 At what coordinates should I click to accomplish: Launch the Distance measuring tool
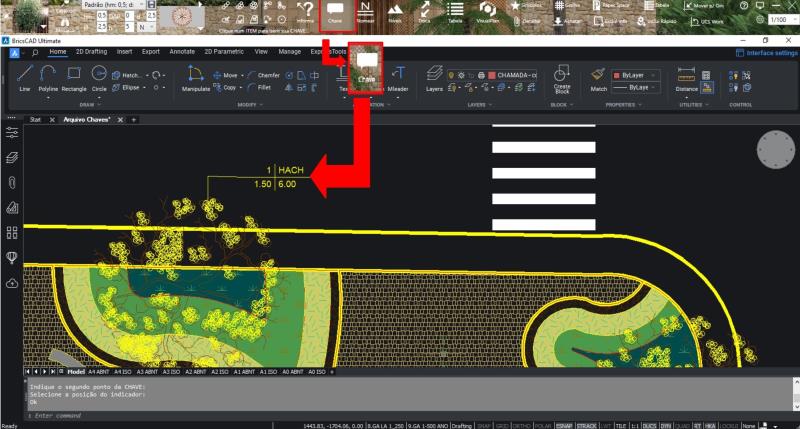686,79
